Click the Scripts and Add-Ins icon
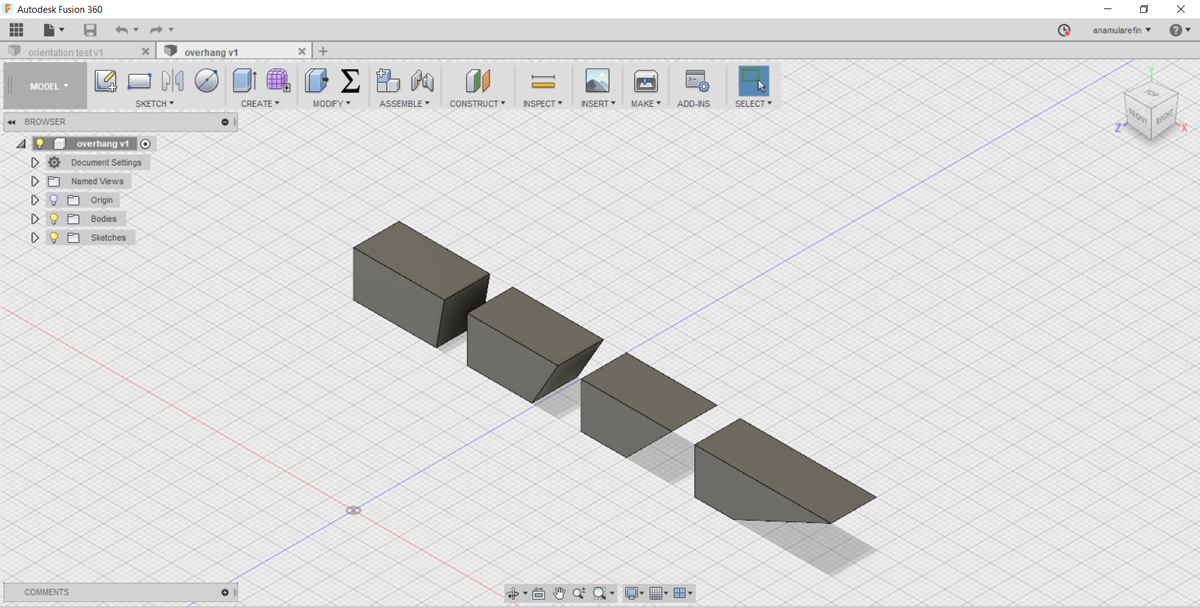Image resolution: width=1200 pixels, height=608 pixels. tap(696, 81)
